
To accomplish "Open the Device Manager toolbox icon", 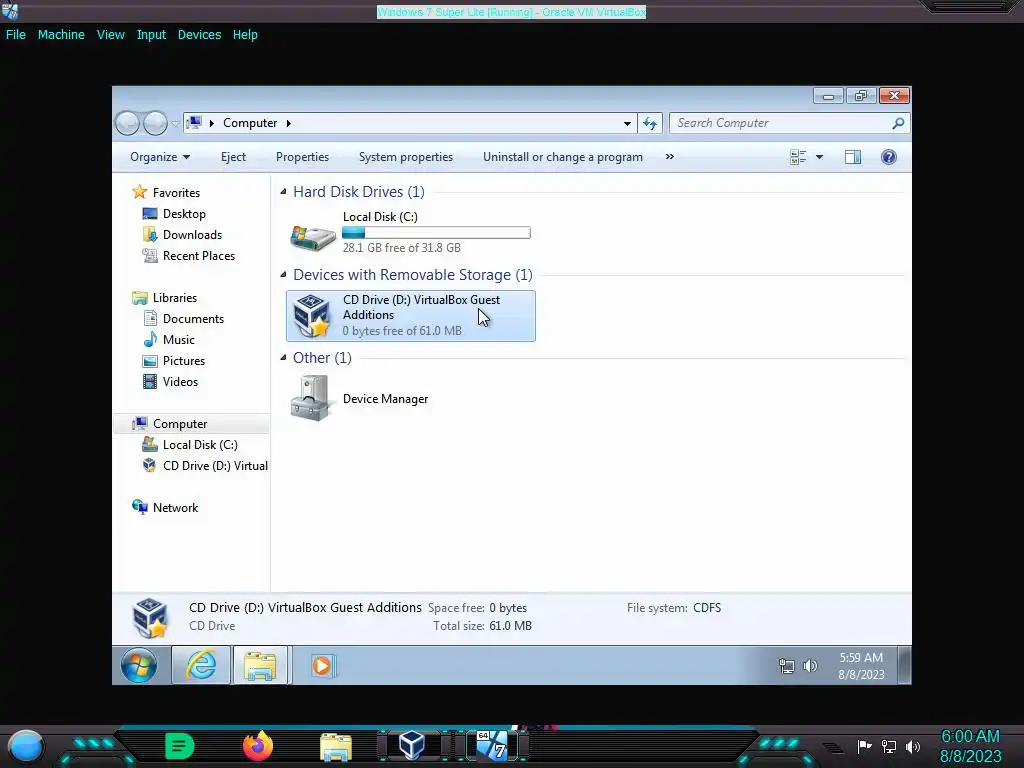I will [310, 398].
